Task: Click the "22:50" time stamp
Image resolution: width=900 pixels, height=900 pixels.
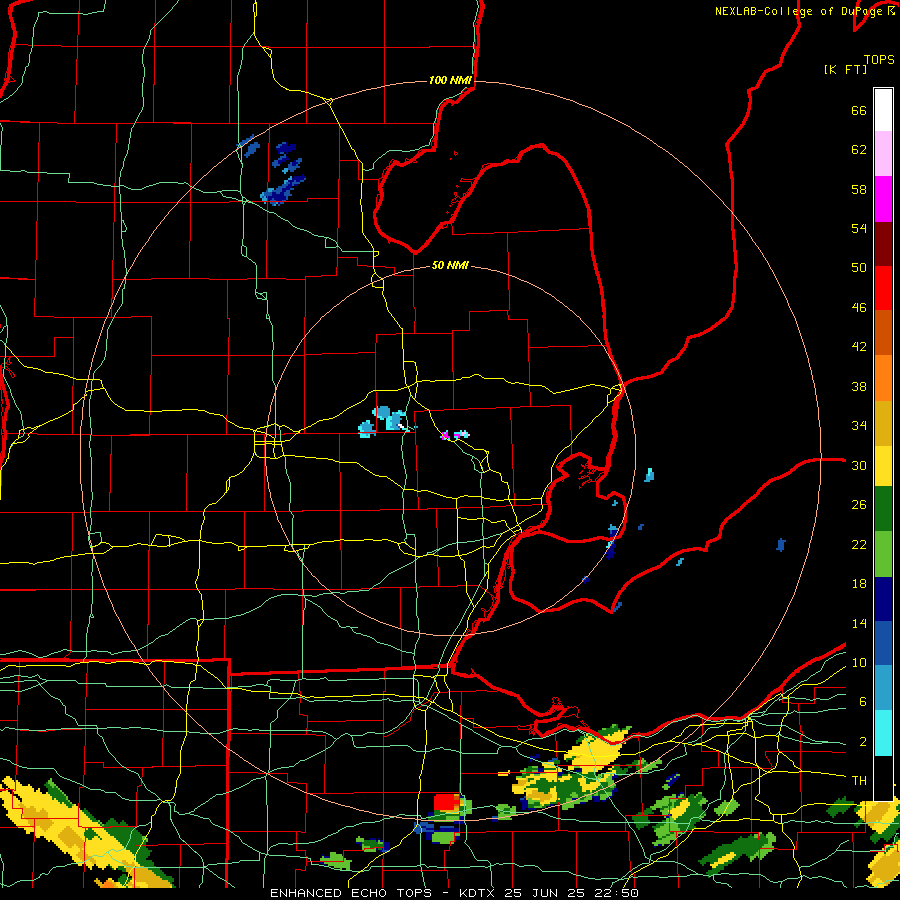Action: tap(617, 893)
